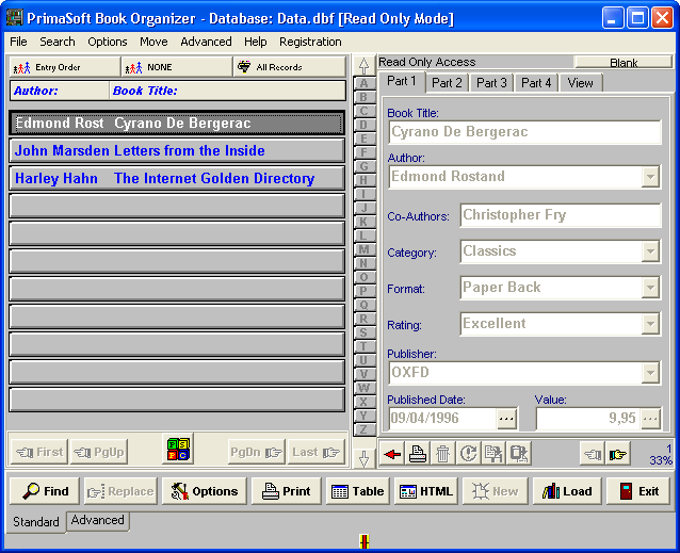Click the Blank button
This screenshot has width=680, height=553.
coord(623,62)
